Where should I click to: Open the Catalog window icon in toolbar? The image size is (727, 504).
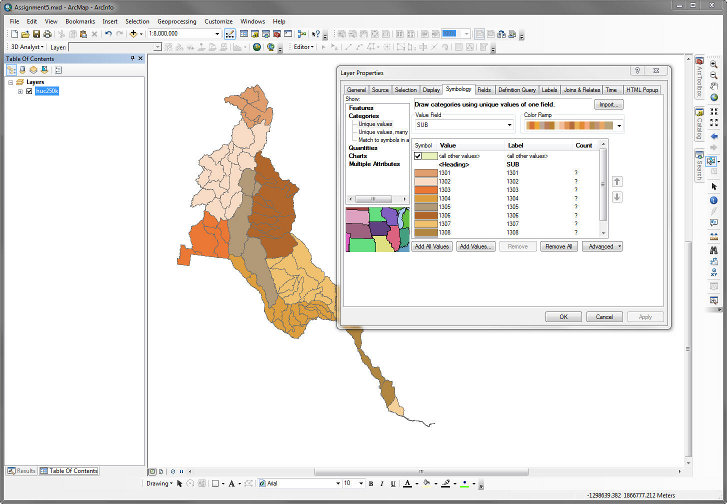(255, 34)
